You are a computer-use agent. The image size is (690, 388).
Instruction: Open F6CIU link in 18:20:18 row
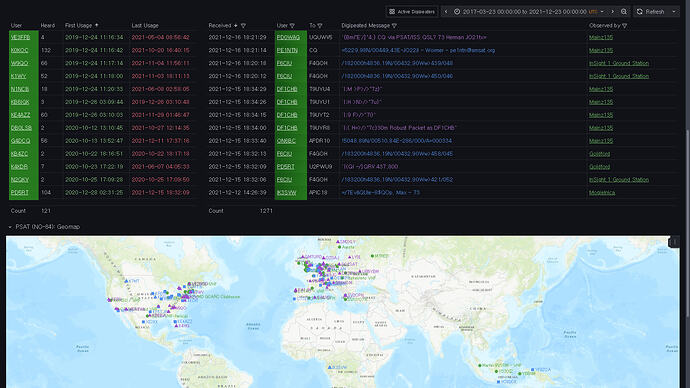[x=284, y=63]
